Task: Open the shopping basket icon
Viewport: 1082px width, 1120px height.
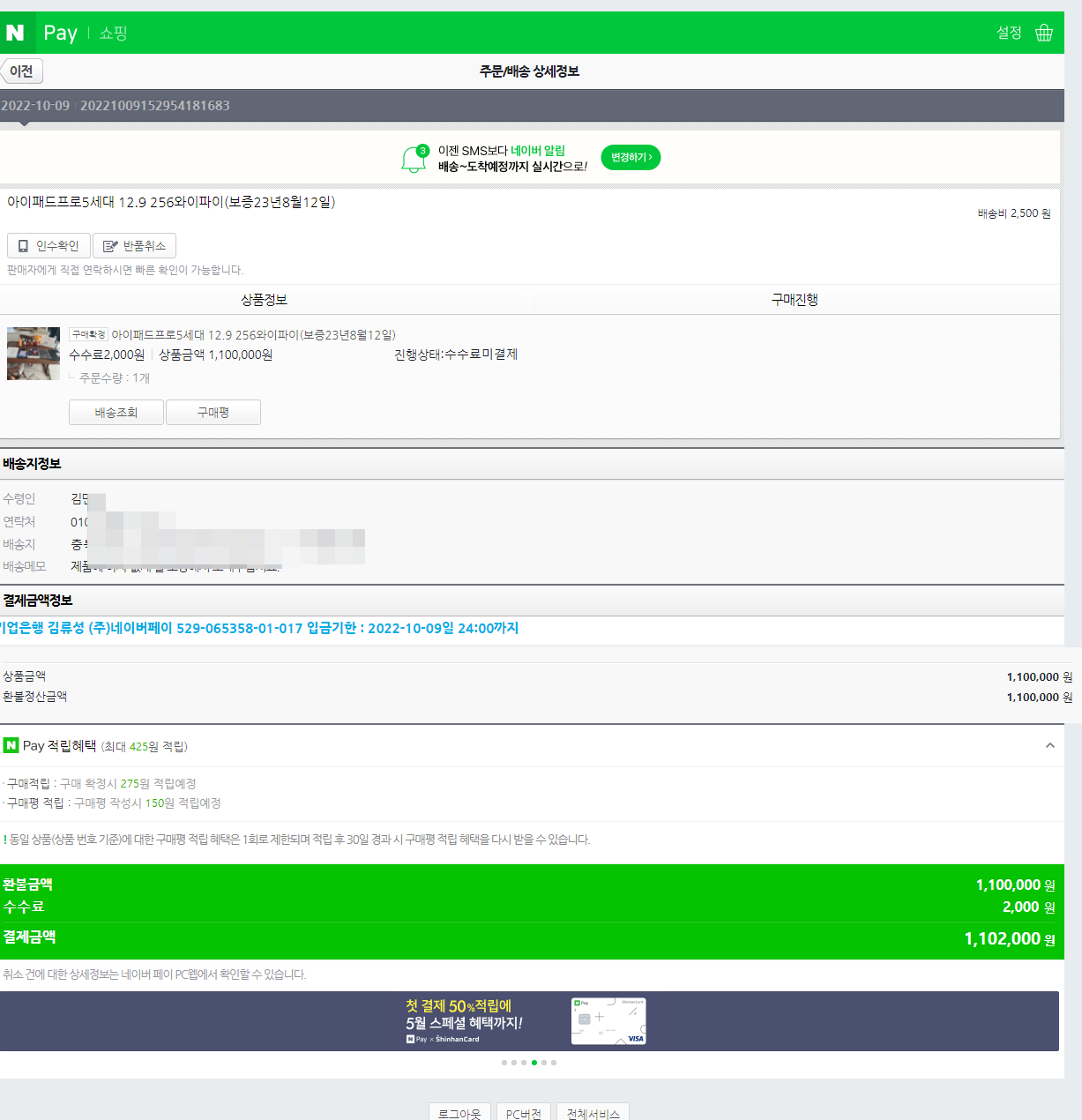Action: [x=1044, y=33]
